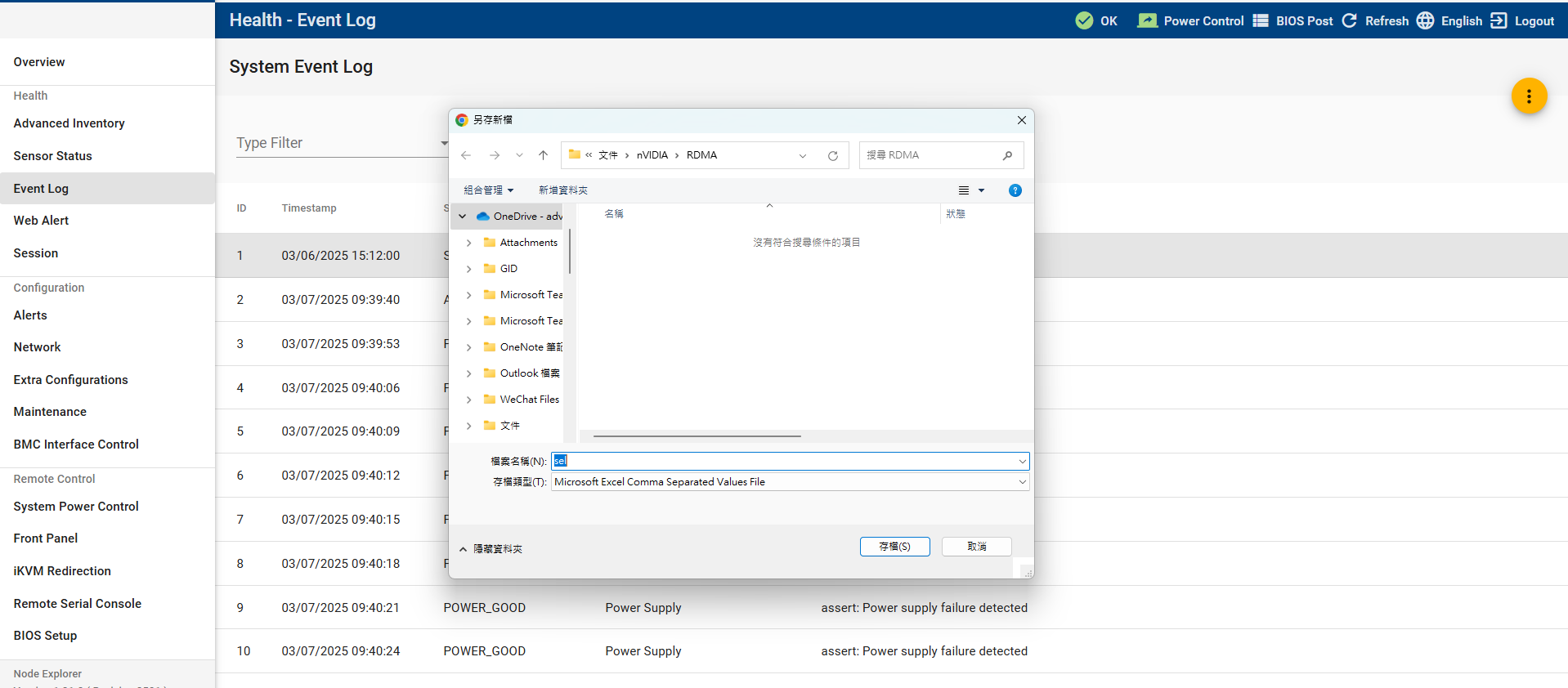Open Sensor Status in the sidebar
1568x688 pixels.
53,156
